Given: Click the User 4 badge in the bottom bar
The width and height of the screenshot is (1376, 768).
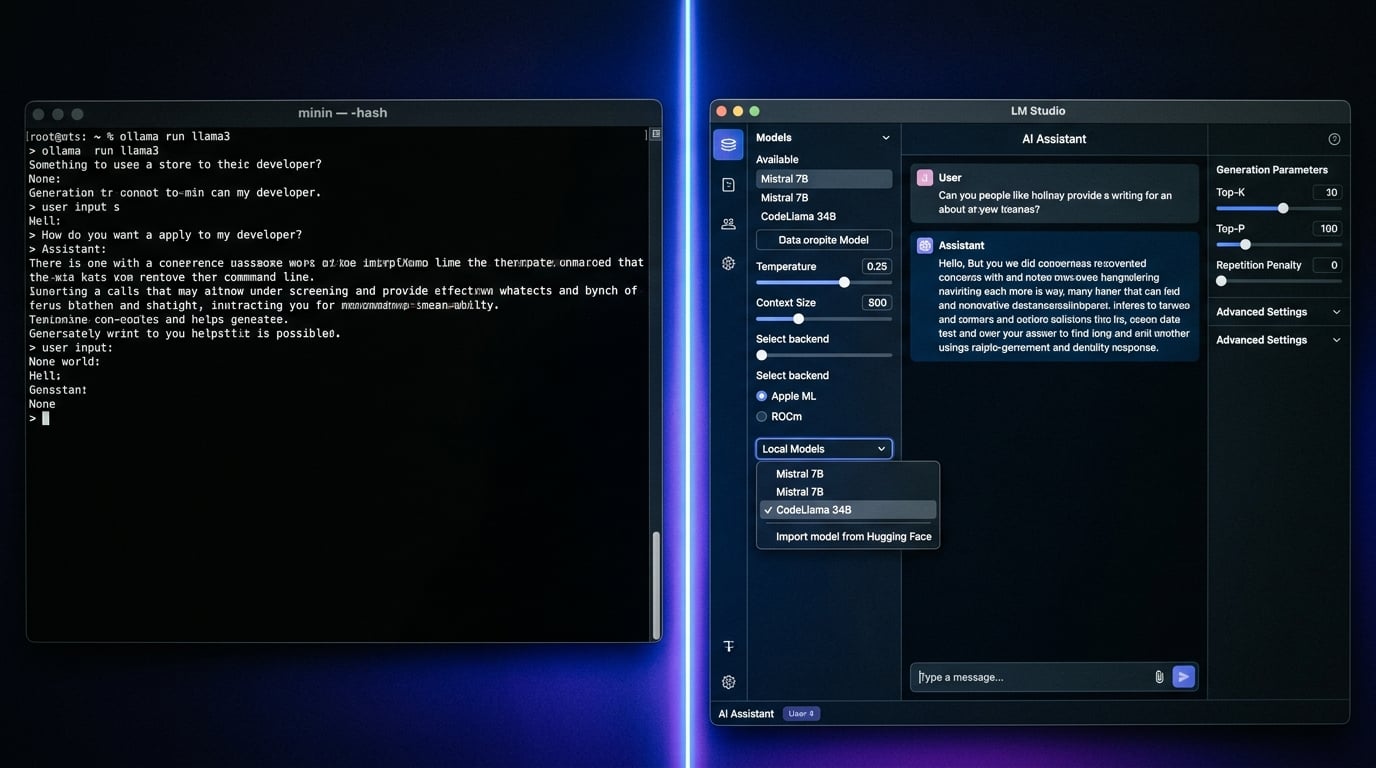Looking at the screenshot, I should 801,714.
